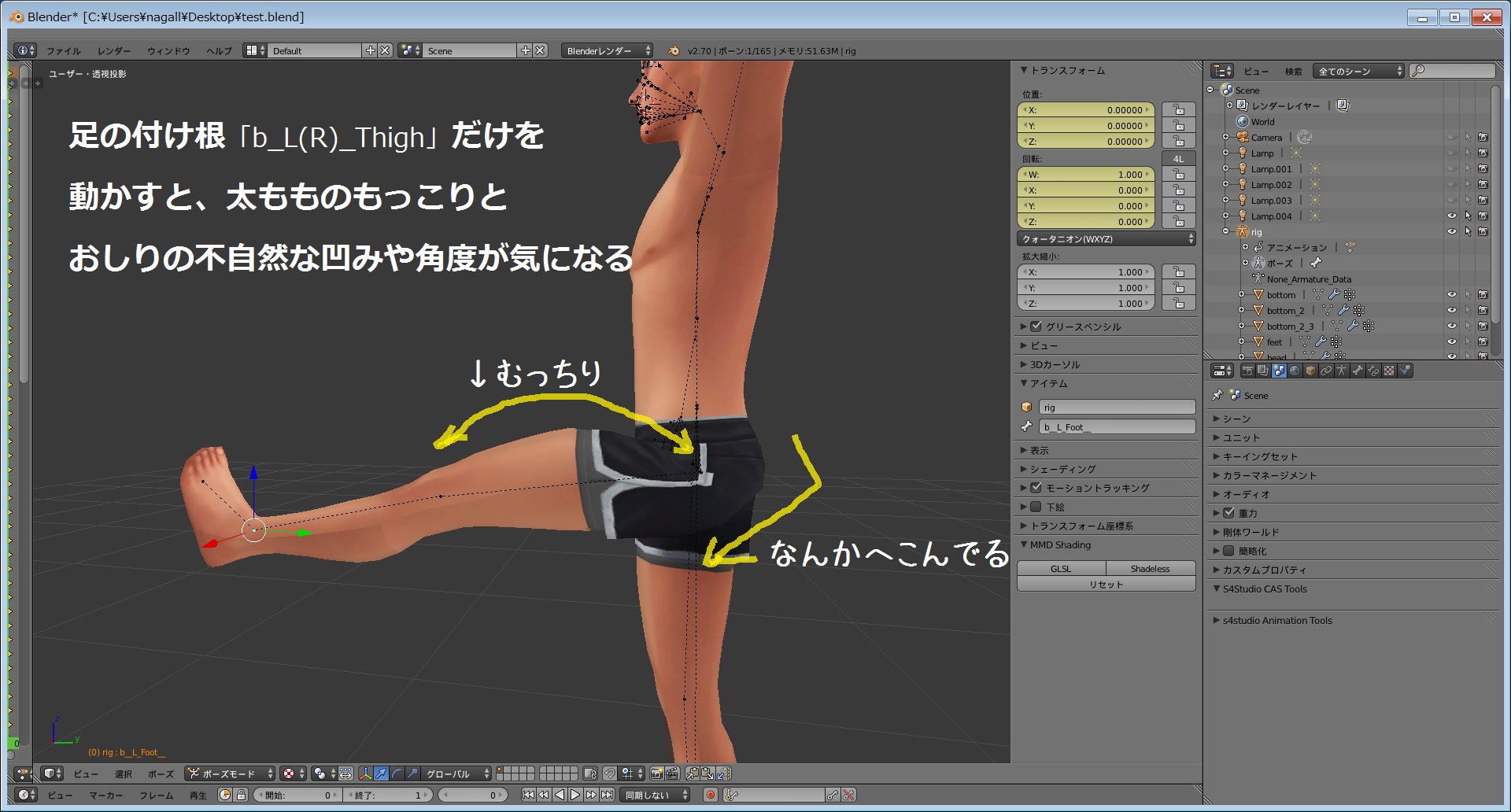Lock position X in Transform panel
Image resolution: width=1511 pixels, height=812 pixels.
tap(1178, 110)
